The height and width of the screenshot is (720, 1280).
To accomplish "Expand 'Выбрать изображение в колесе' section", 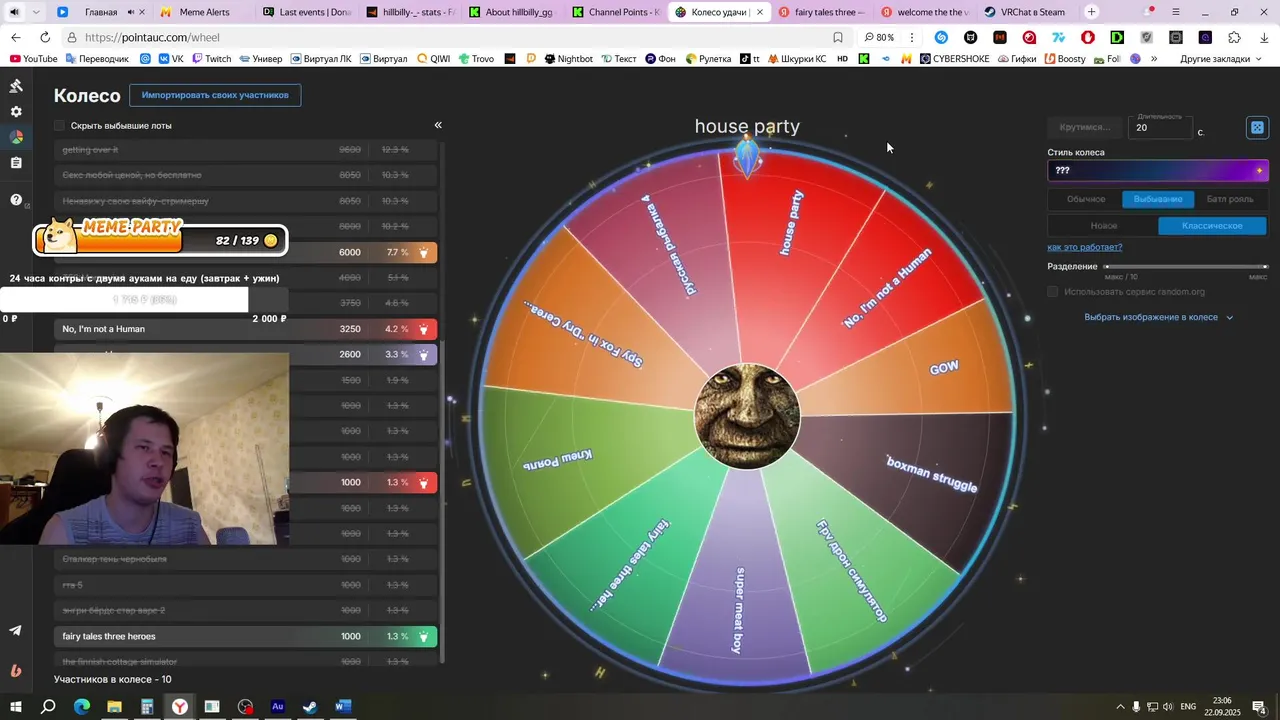I will pos(1159,317).
